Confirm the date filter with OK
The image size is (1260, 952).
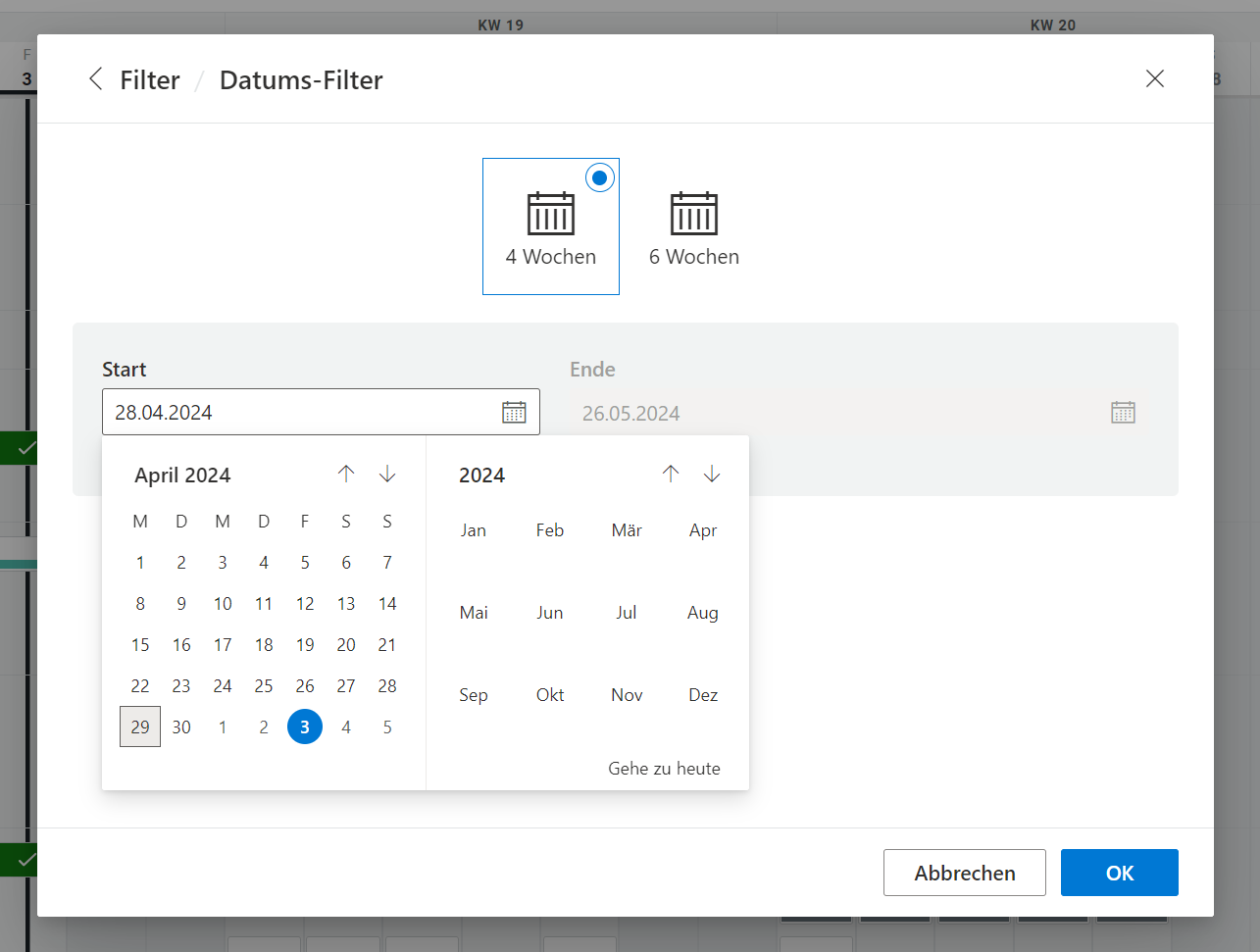1120,873
